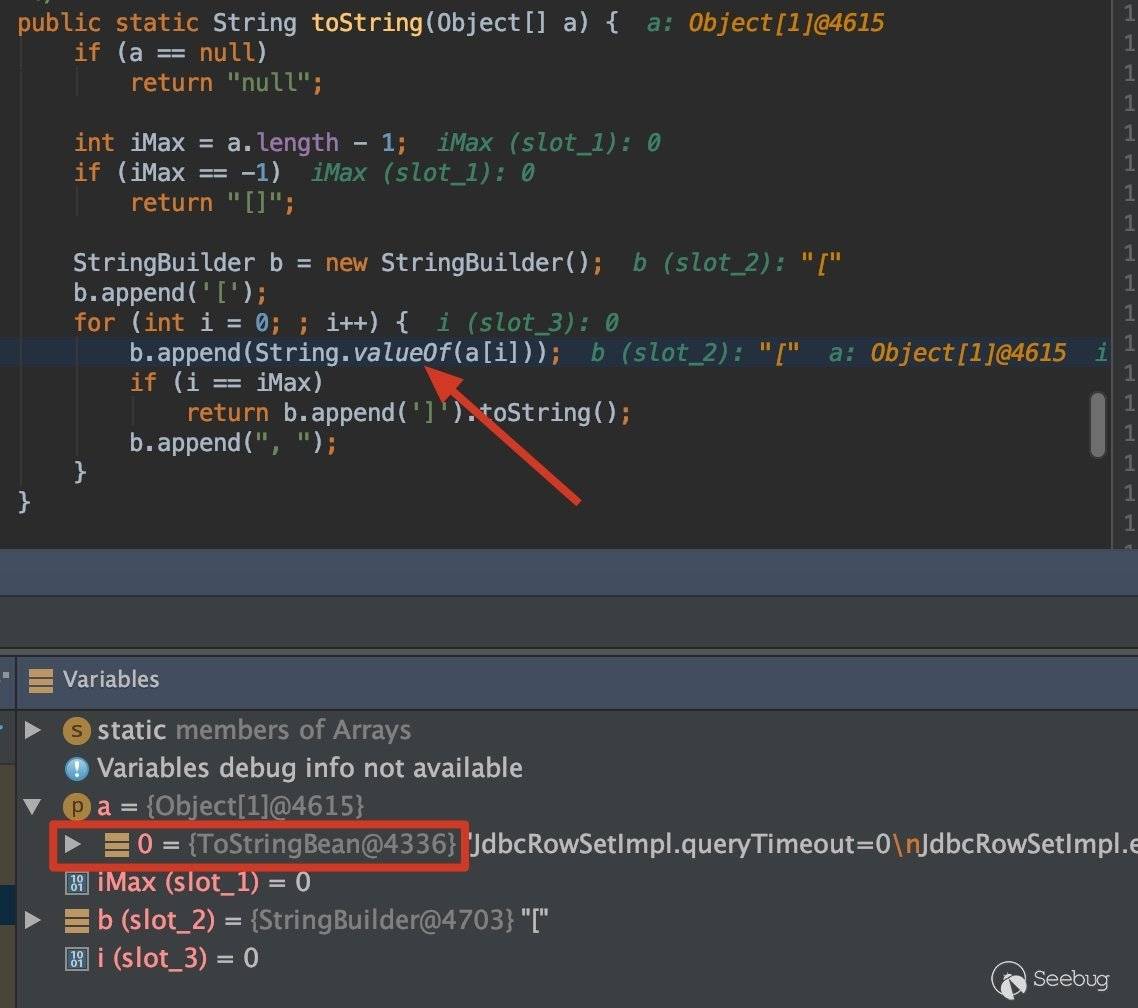
Task: Click the object icon for b (slot_2)
Action: coord(77,921)
